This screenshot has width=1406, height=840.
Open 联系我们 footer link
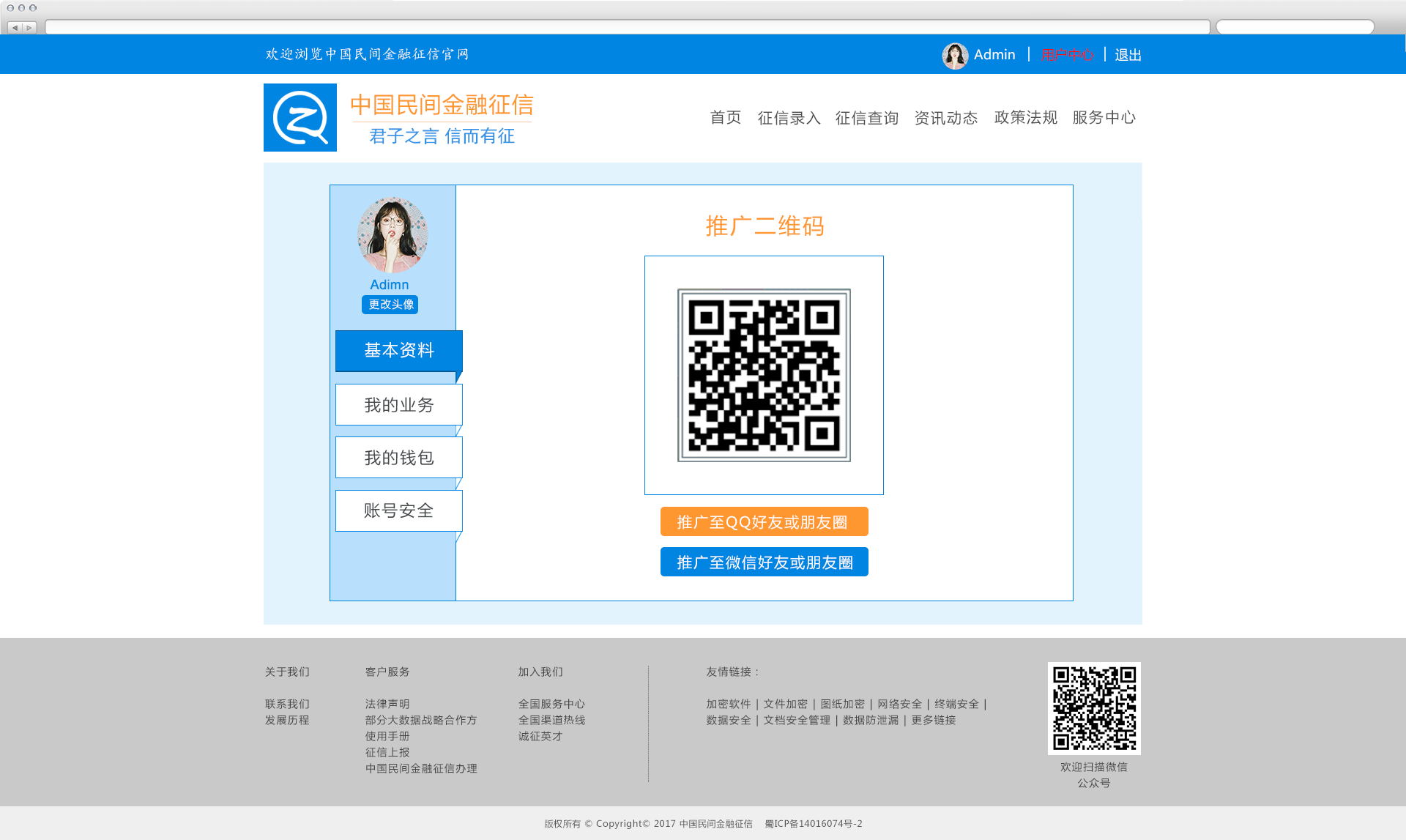287,704
